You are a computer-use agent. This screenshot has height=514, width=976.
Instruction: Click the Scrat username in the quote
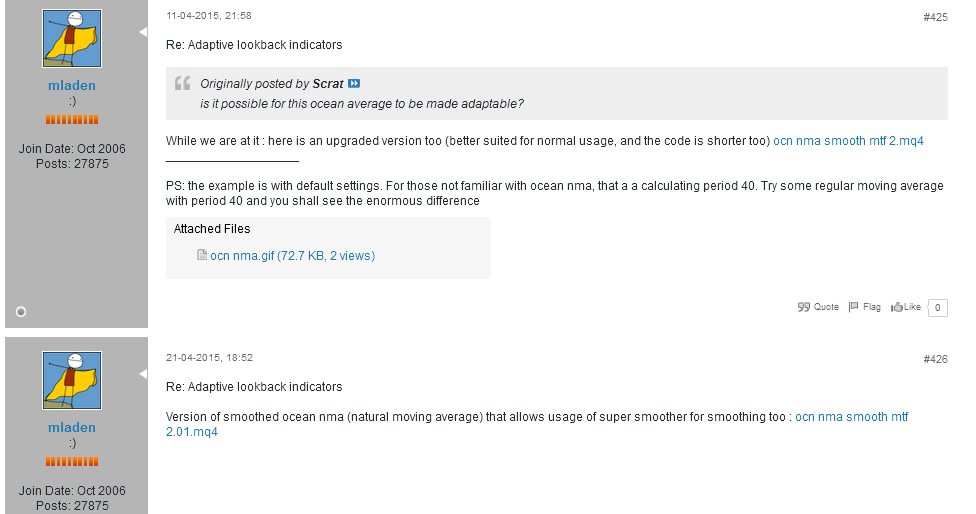pos(328,84)
